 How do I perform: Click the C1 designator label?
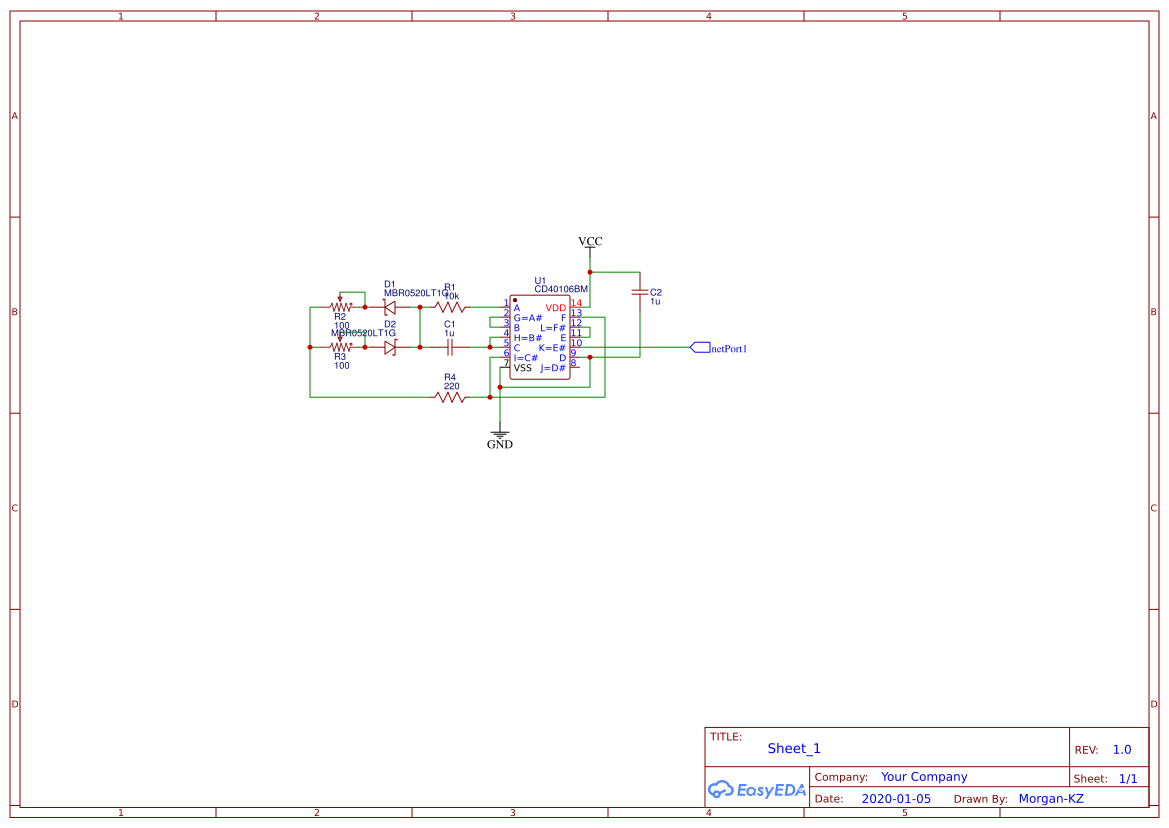tap(450, 324)
